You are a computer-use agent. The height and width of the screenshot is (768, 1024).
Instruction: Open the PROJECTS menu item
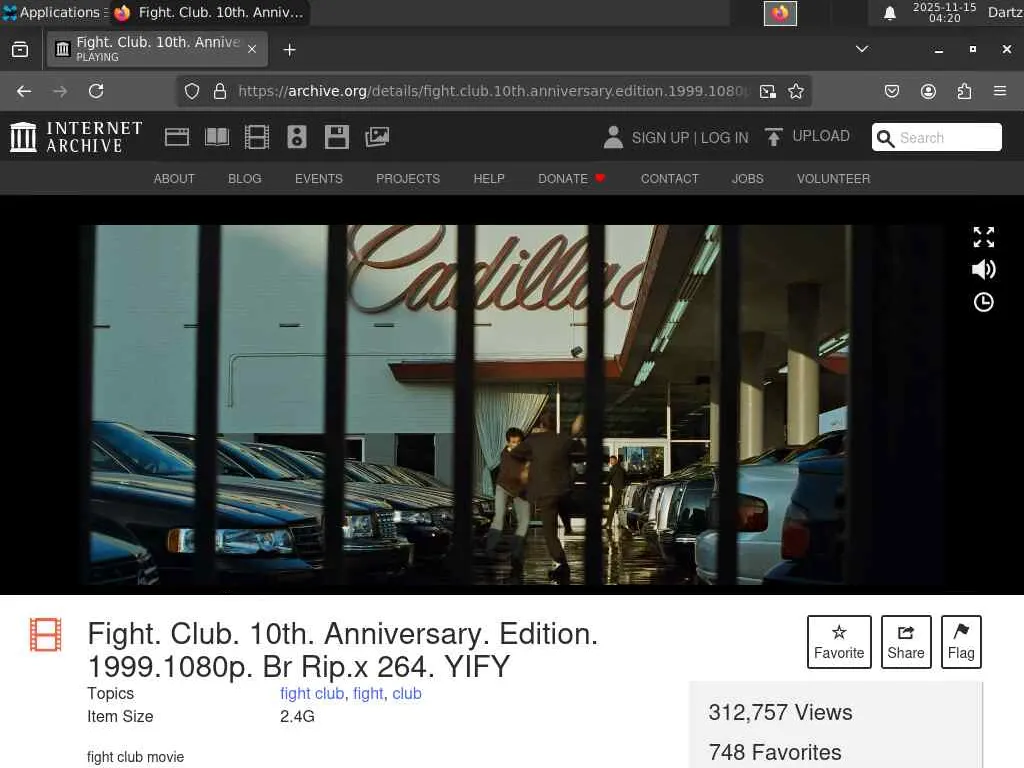408,179
